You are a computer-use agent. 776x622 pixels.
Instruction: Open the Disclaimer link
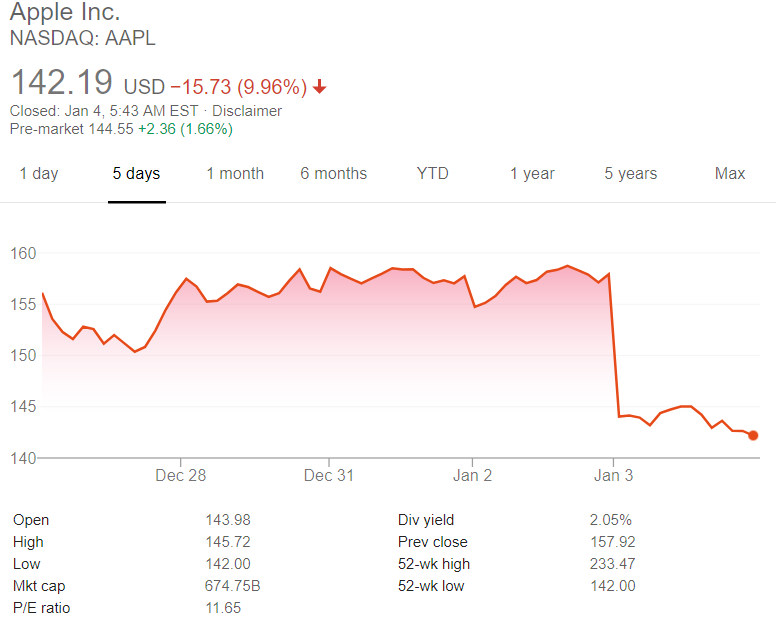point(247,111)
